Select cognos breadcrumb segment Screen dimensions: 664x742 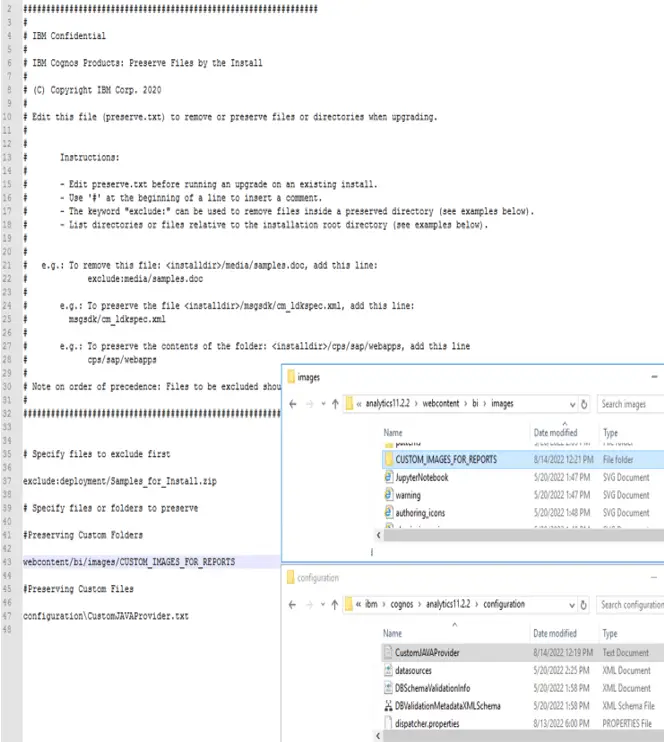coord(401,604)
